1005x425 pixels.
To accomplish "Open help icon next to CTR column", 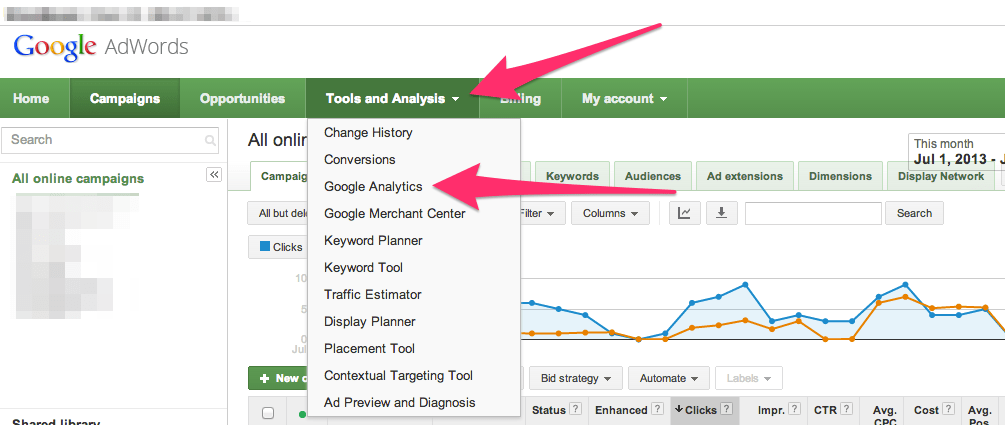I will (845, 410).
